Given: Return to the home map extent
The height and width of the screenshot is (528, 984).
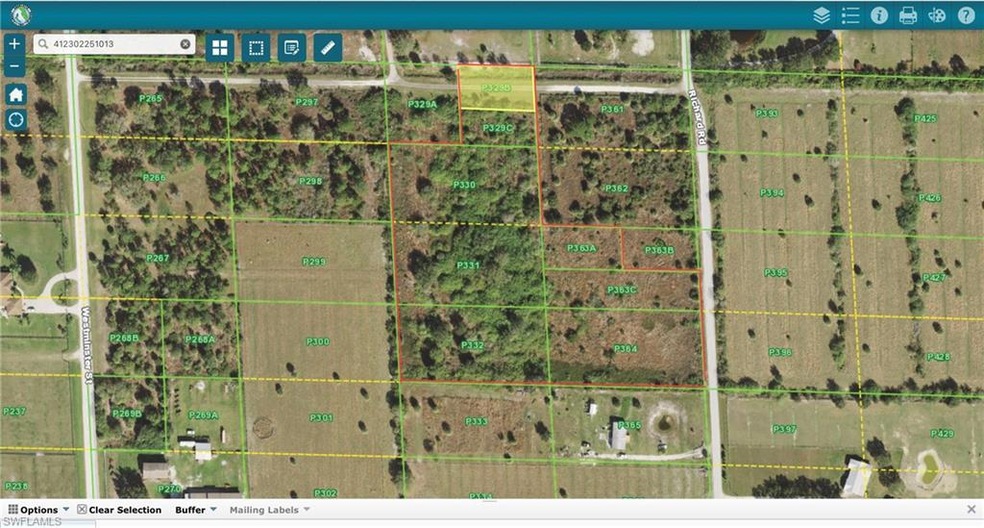Looking at the screenshot, I should tap(15, 94).
